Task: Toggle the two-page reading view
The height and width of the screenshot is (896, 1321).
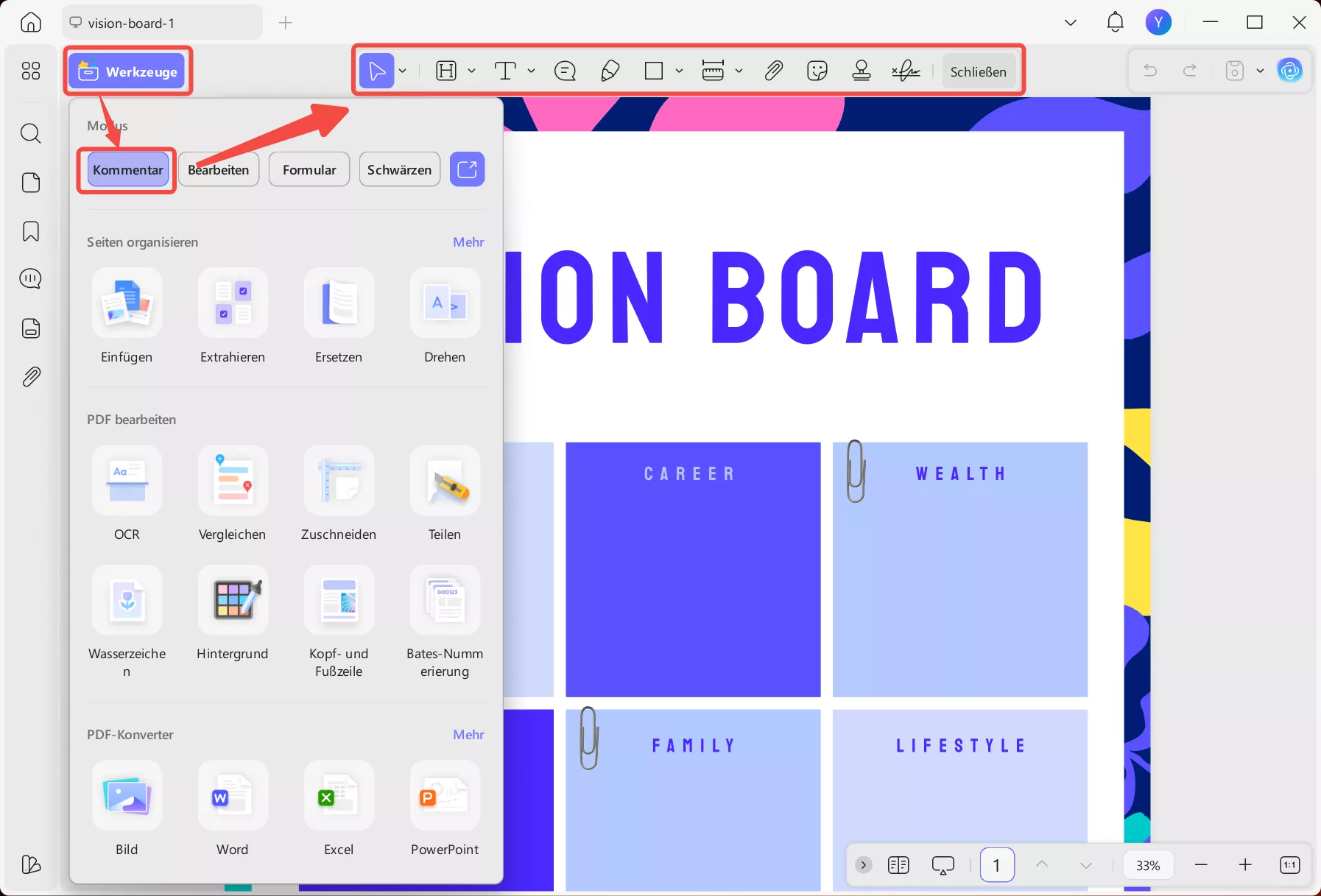Action: tap(898, 865)
